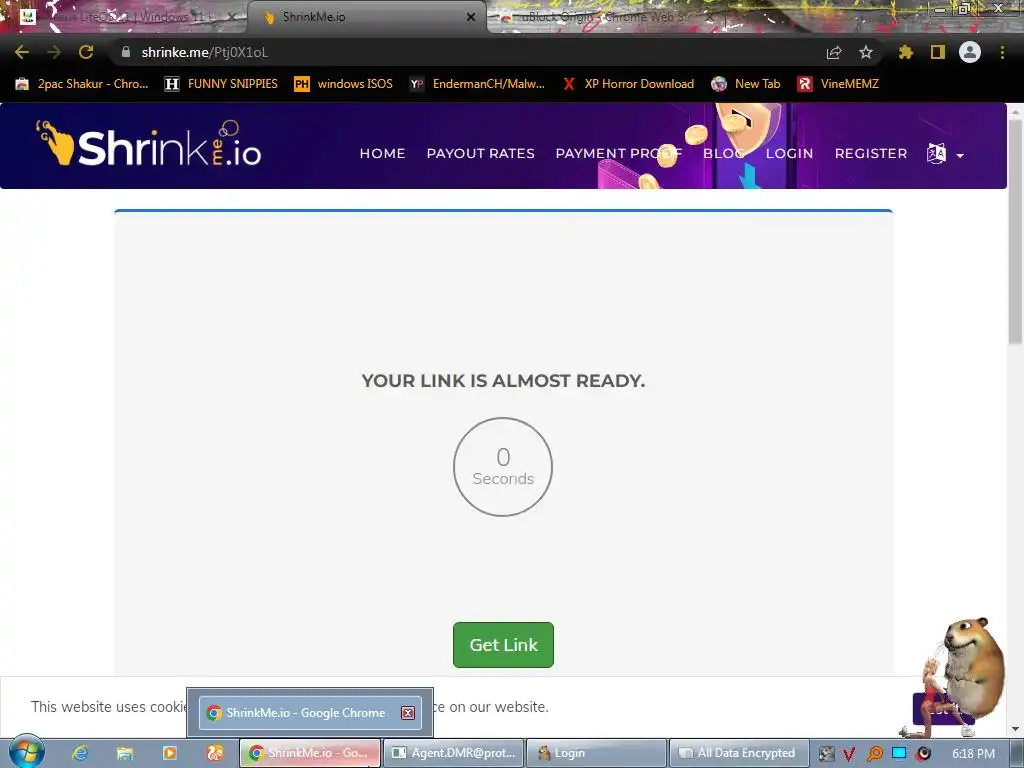Click the 0 Seconds countdown circle
This screenshot has height=768, width=1024.
click(503, 467)
